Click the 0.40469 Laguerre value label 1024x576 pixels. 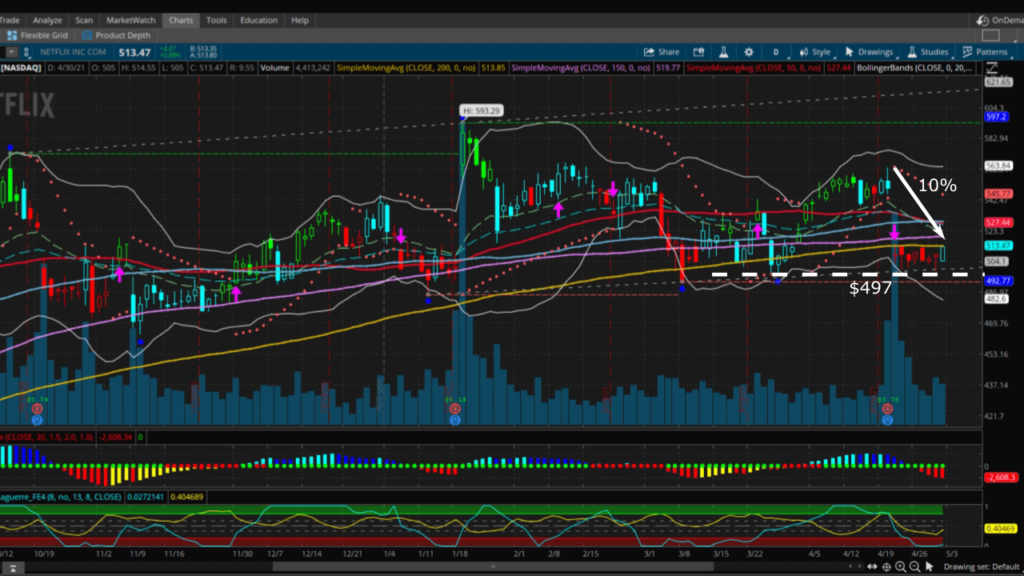click(x=1000, y=528)
